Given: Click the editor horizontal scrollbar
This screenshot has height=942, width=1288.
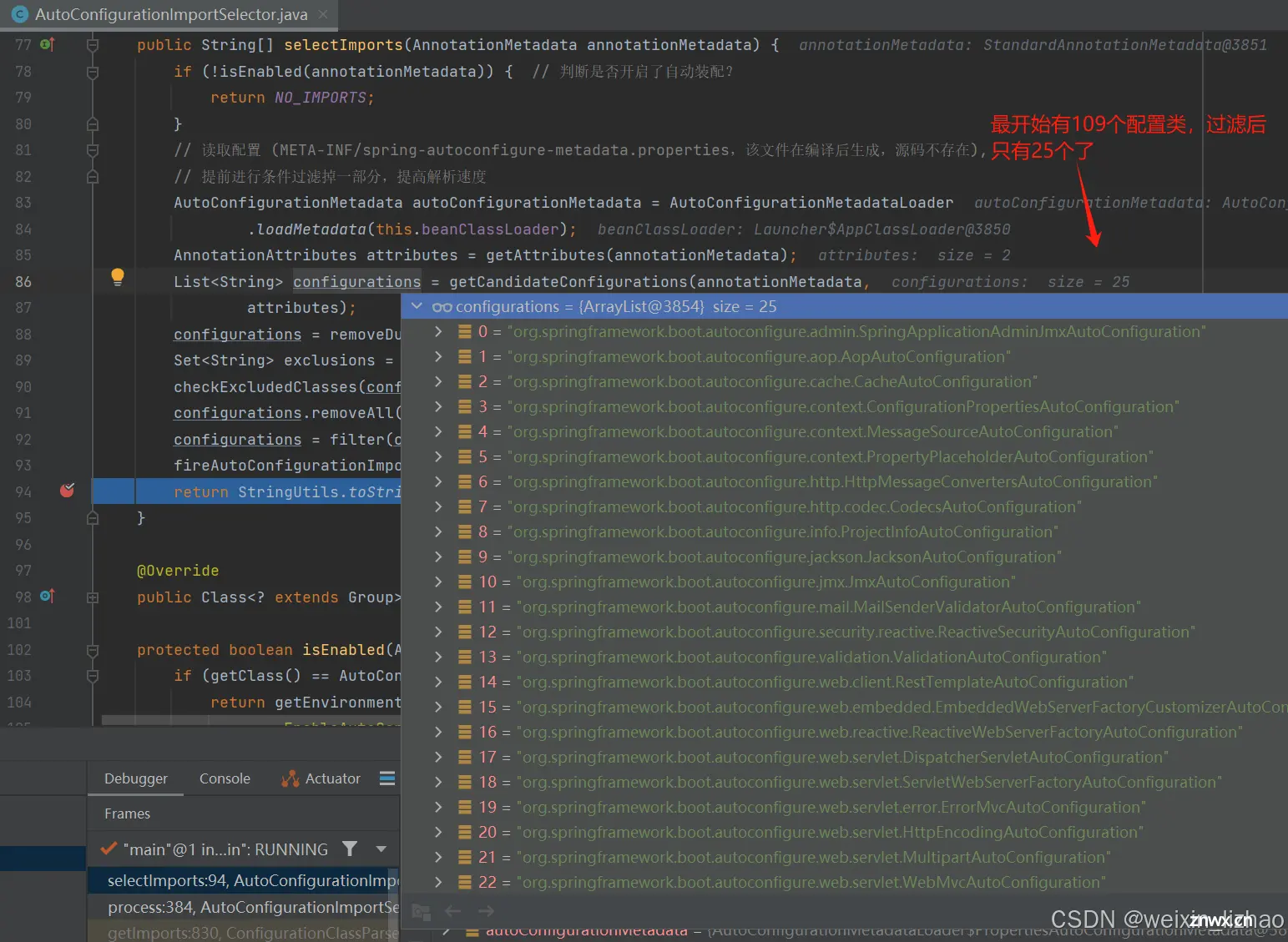Looking at the screenshot, I should (250, 720).
